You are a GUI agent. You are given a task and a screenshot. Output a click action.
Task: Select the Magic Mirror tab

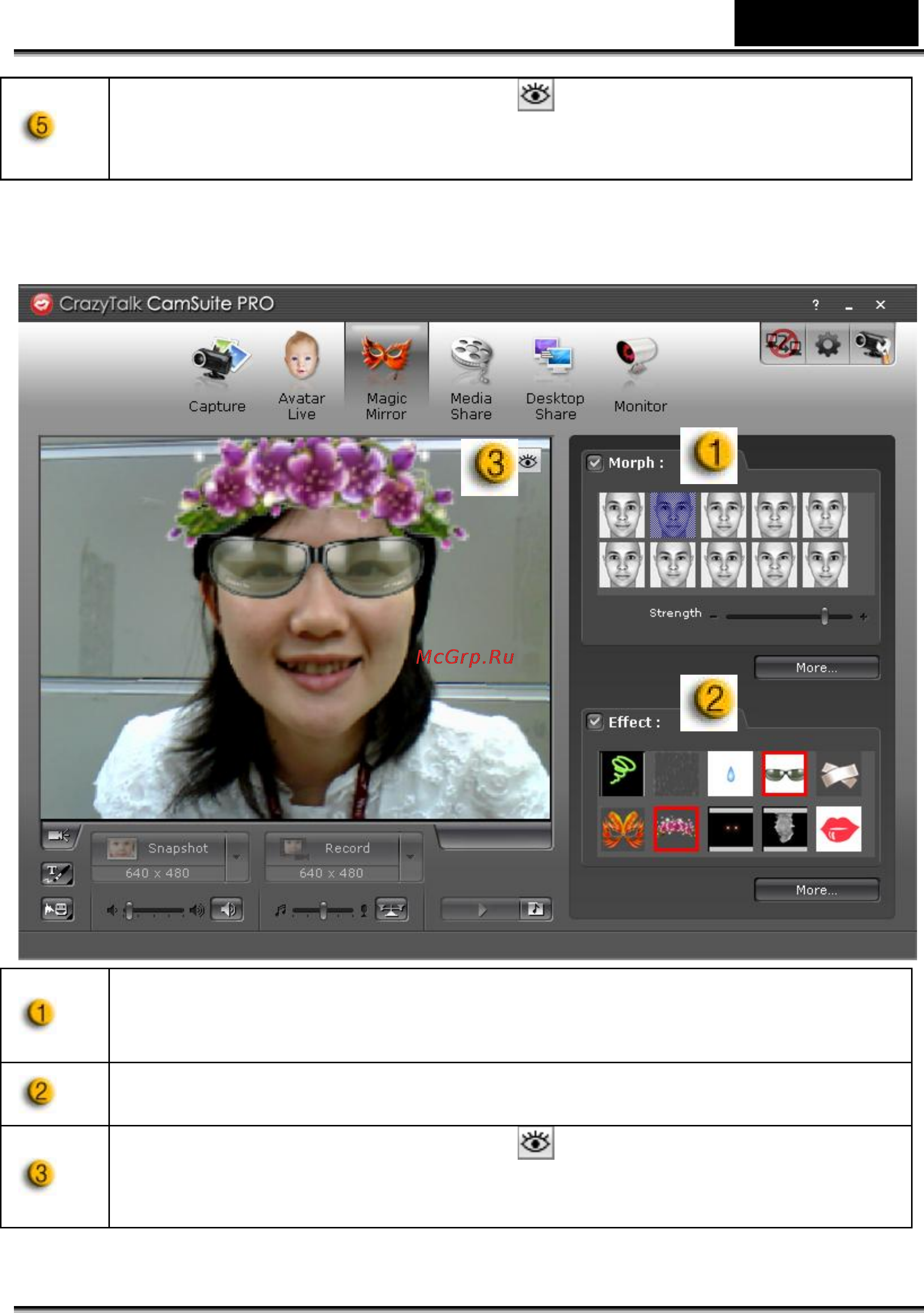coord(386,375)
